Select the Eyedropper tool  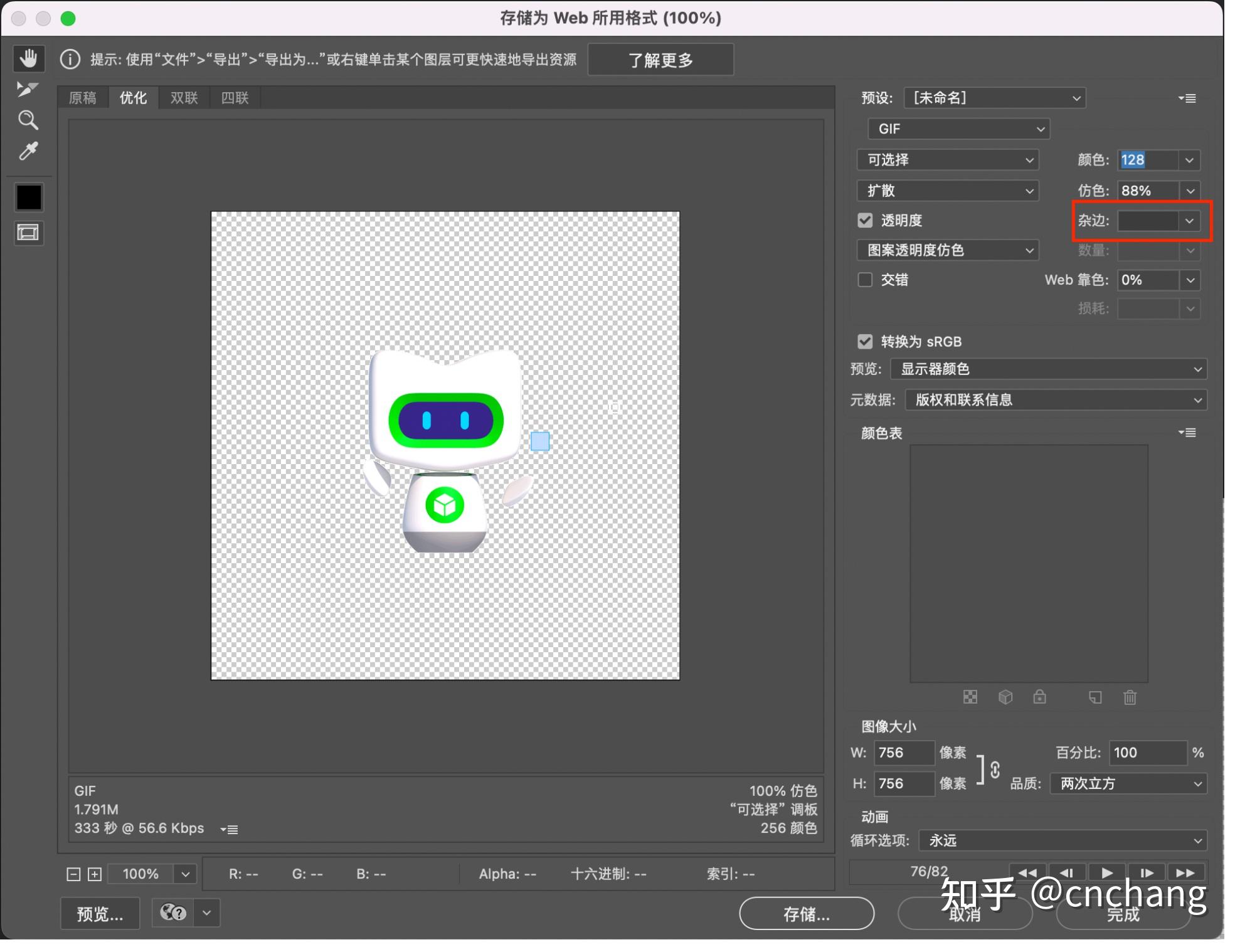pyautogui.click(x=28, y=151)
